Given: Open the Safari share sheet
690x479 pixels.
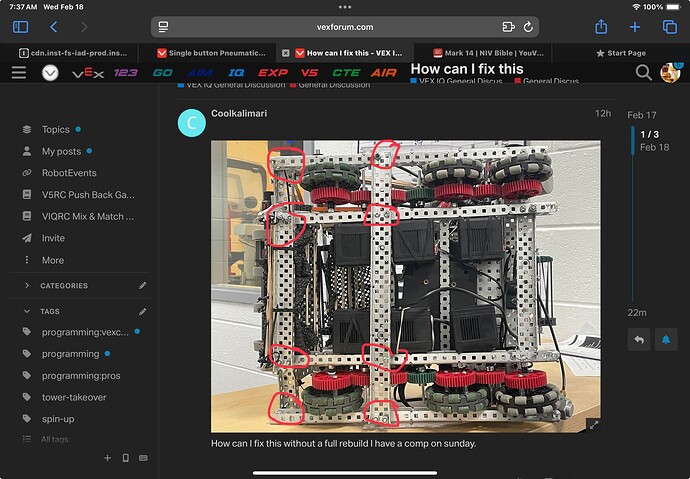Looking at the screenshot, I should (601, 26).
